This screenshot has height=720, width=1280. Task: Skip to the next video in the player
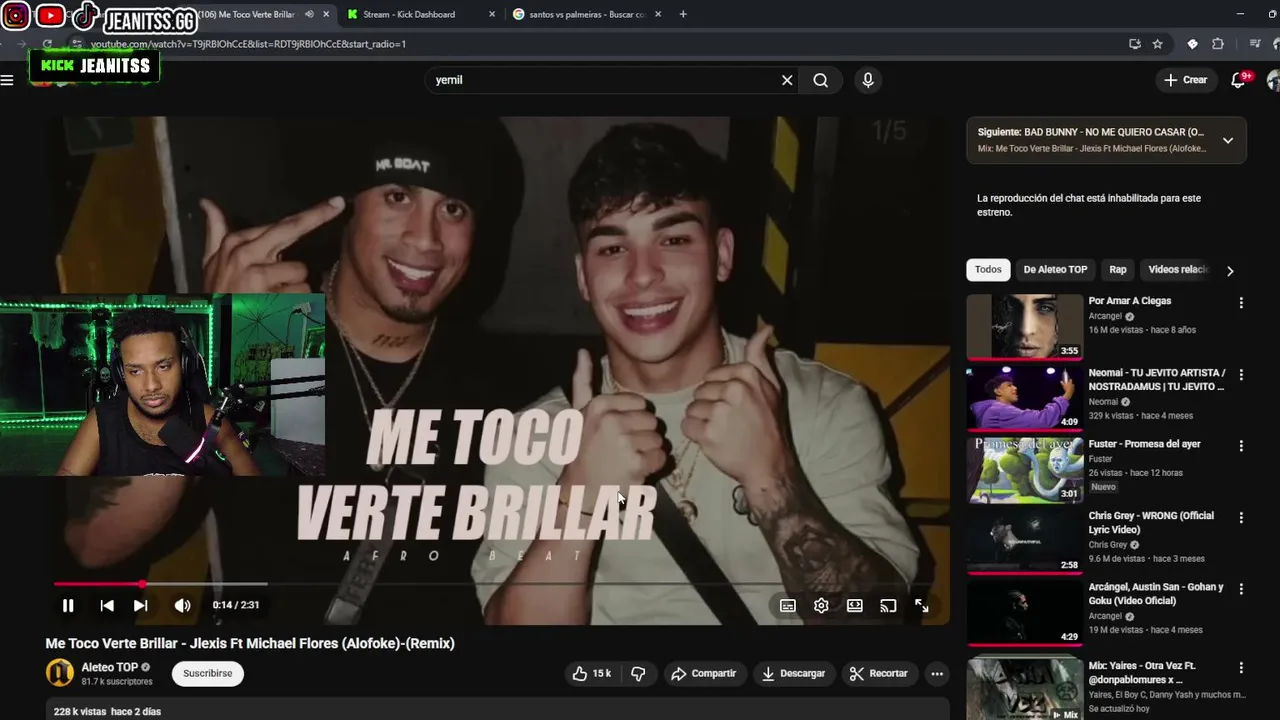(x=141, y=605)
